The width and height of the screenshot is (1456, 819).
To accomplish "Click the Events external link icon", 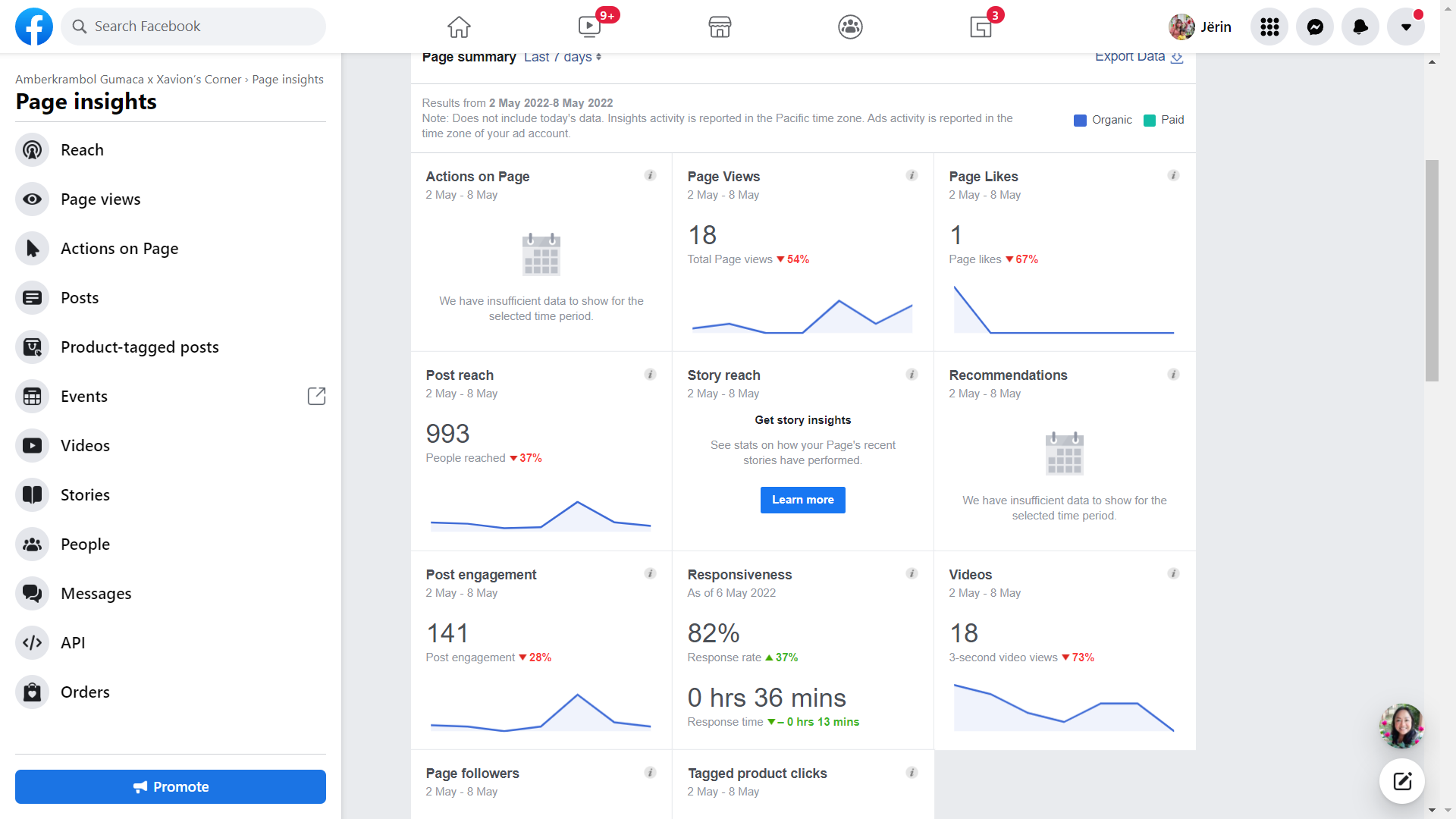I will tap(316, 396).
